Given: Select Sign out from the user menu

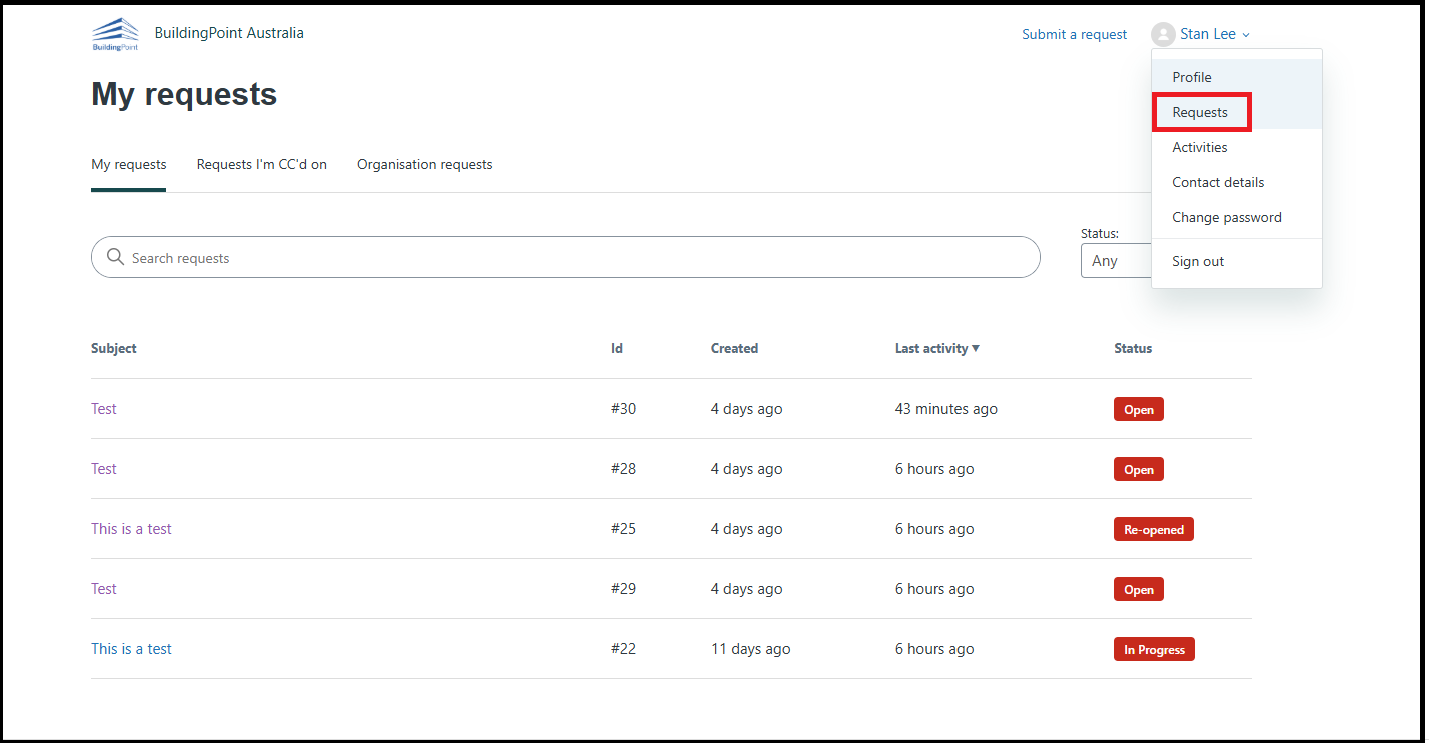Looking at the screenshot, I should click(1197, 261).
